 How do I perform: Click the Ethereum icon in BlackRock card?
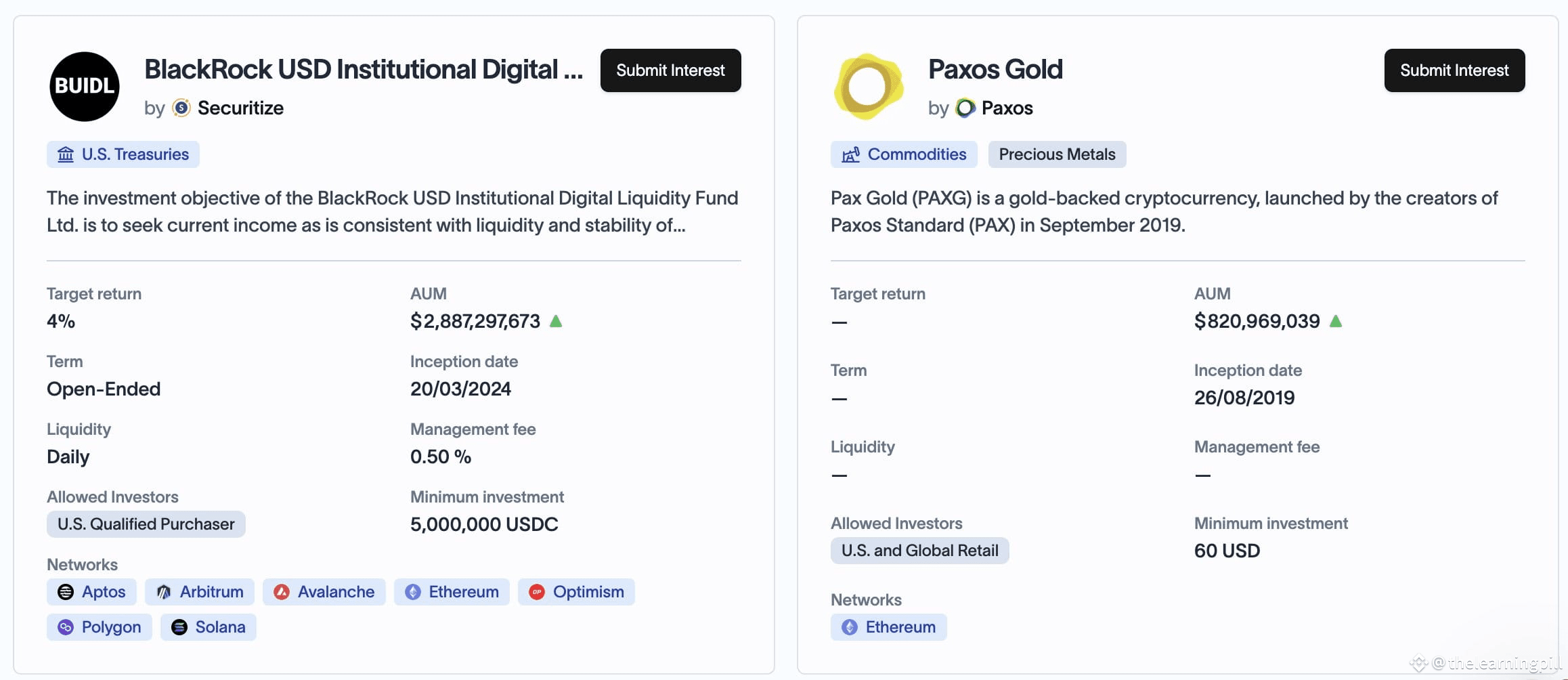pos(413,592)
